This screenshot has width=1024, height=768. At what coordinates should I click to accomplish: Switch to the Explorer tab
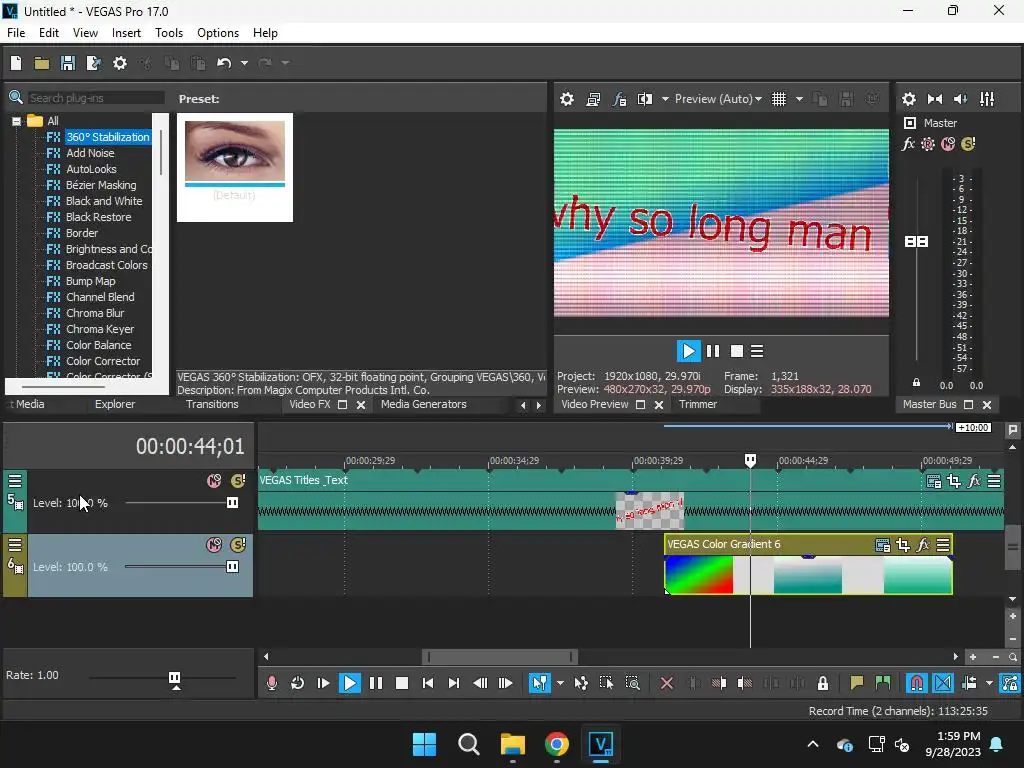click(x=115, y=404)
